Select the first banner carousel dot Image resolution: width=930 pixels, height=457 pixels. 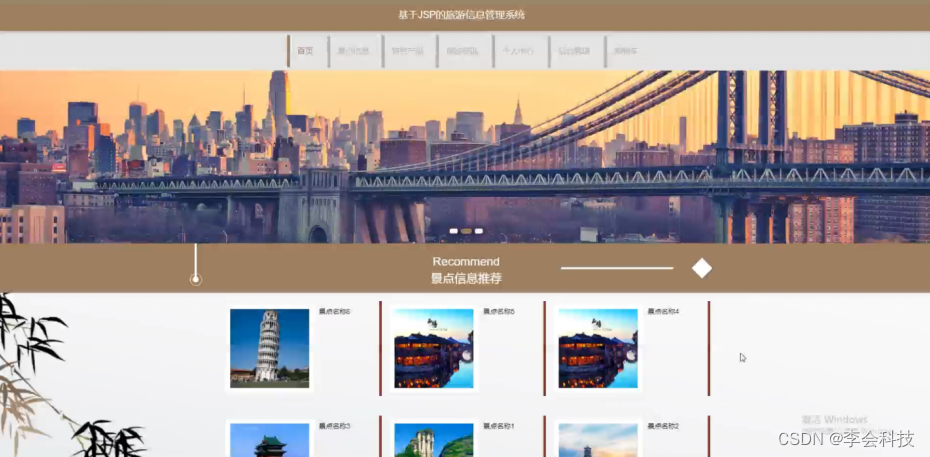454,231
